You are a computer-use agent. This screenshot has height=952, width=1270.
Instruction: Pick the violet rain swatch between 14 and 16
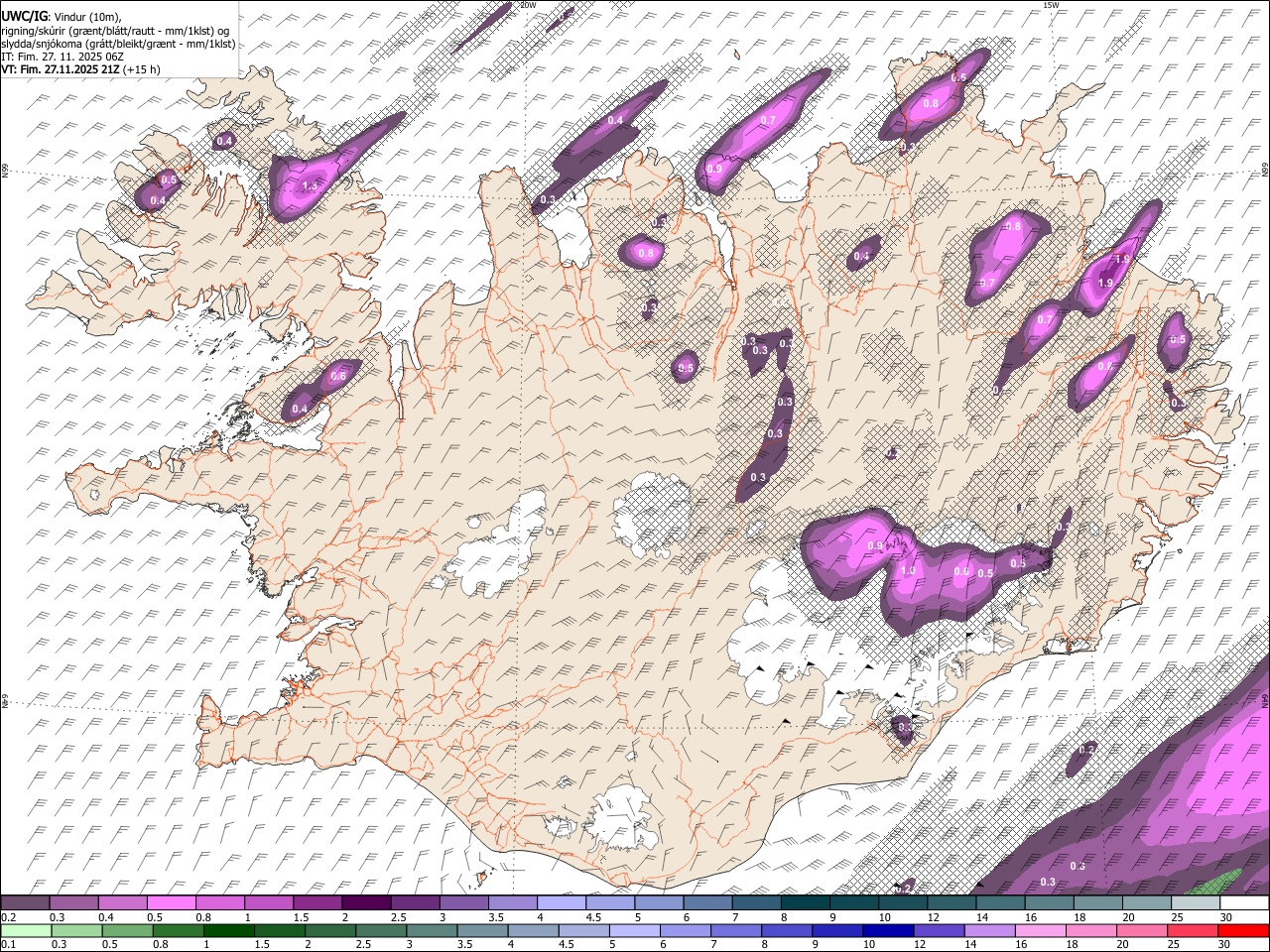tap(990, 930)
